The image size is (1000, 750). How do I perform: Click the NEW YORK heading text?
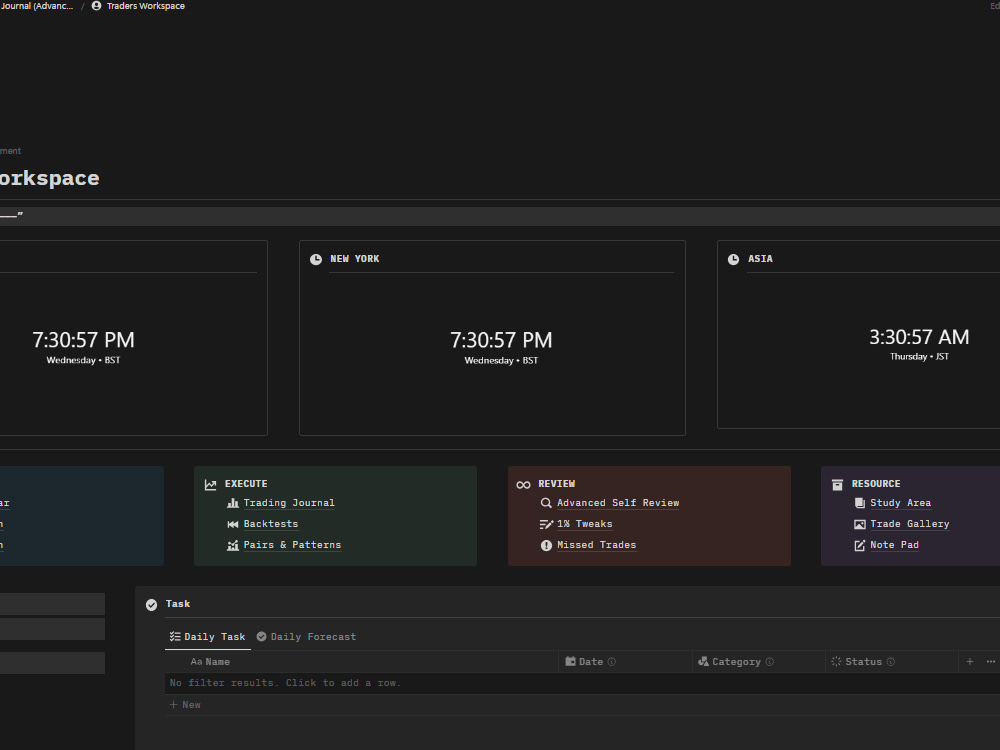tap(355, 259)
